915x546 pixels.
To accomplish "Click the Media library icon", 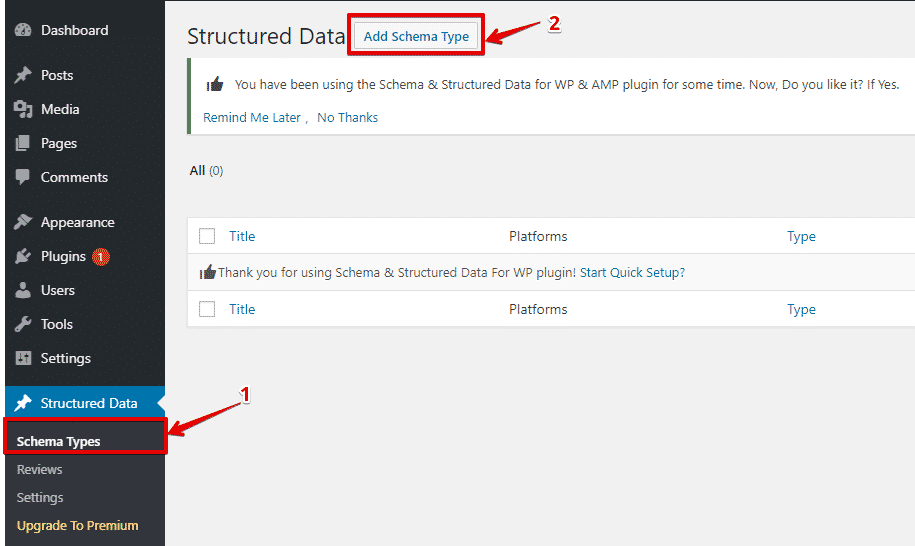I will coord(23,109).
